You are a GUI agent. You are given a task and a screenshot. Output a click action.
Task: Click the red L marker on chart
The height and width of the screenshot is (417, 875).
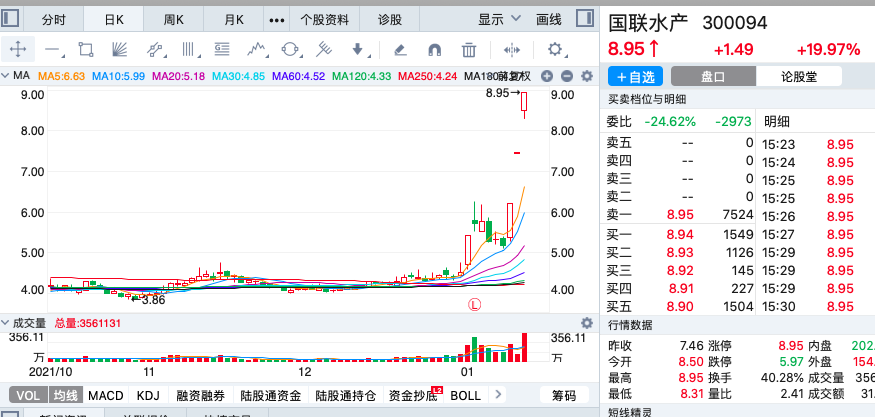(475, 305)
